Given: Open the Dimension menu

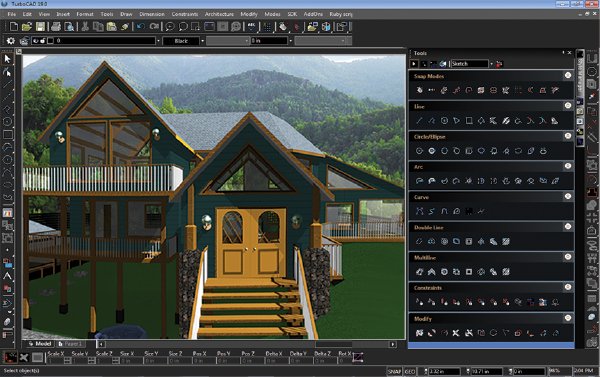Looking at the screenshot, I should click(x=152, y=14).
